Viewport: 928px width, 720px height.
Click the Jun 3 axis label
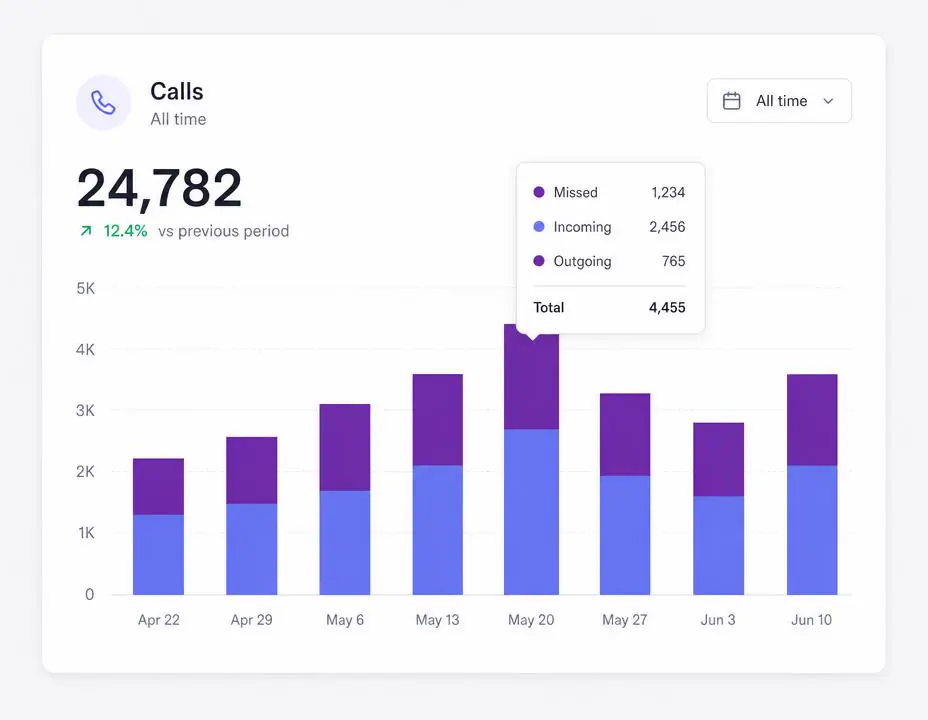(718, 619)
